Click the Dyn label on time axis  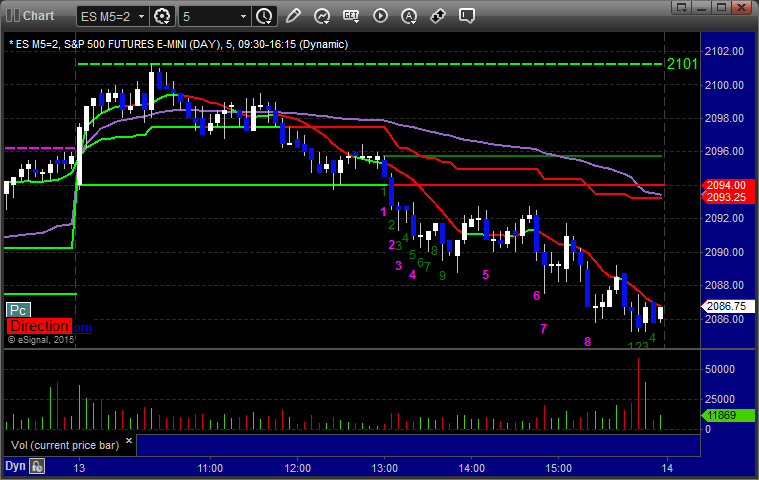pos(15,466)
